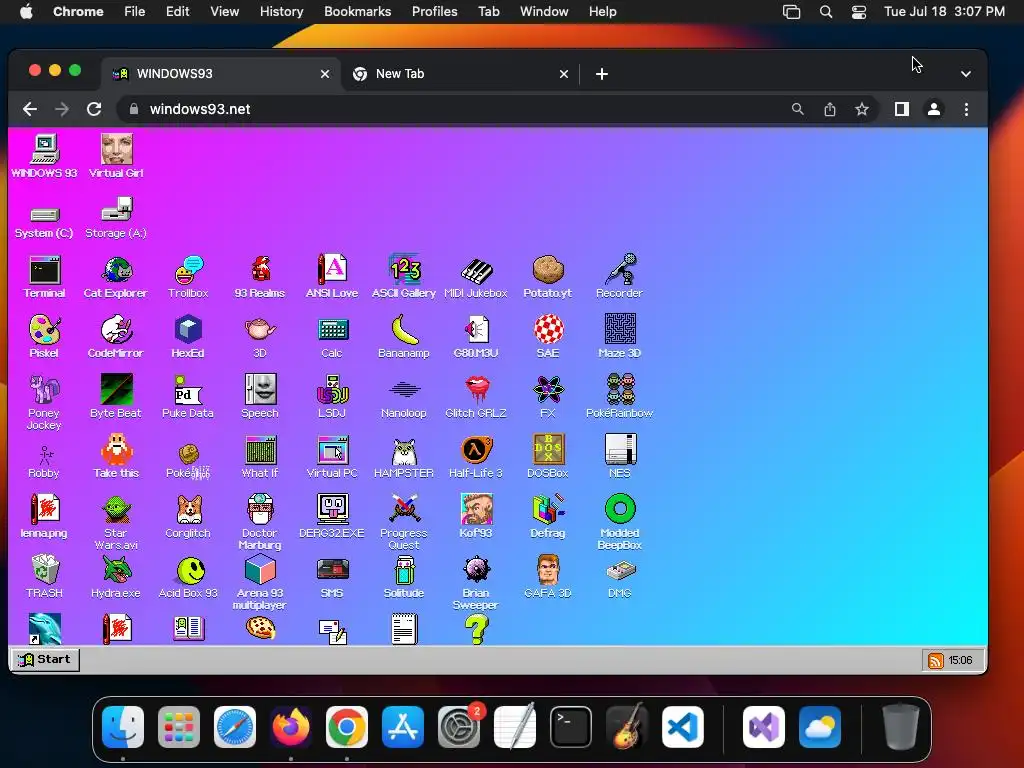
Task: Open Firefox from the dock
Action: click(291, 726)
